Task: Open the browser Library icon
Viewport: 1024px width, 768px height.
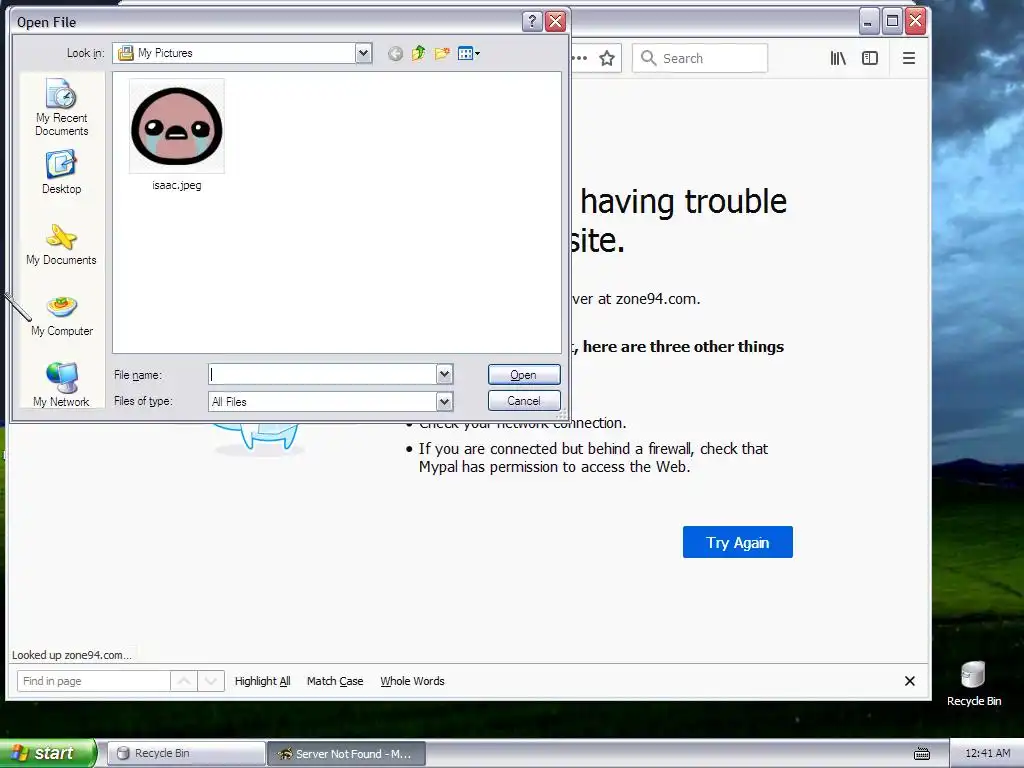Action: [x=839, y=58]
